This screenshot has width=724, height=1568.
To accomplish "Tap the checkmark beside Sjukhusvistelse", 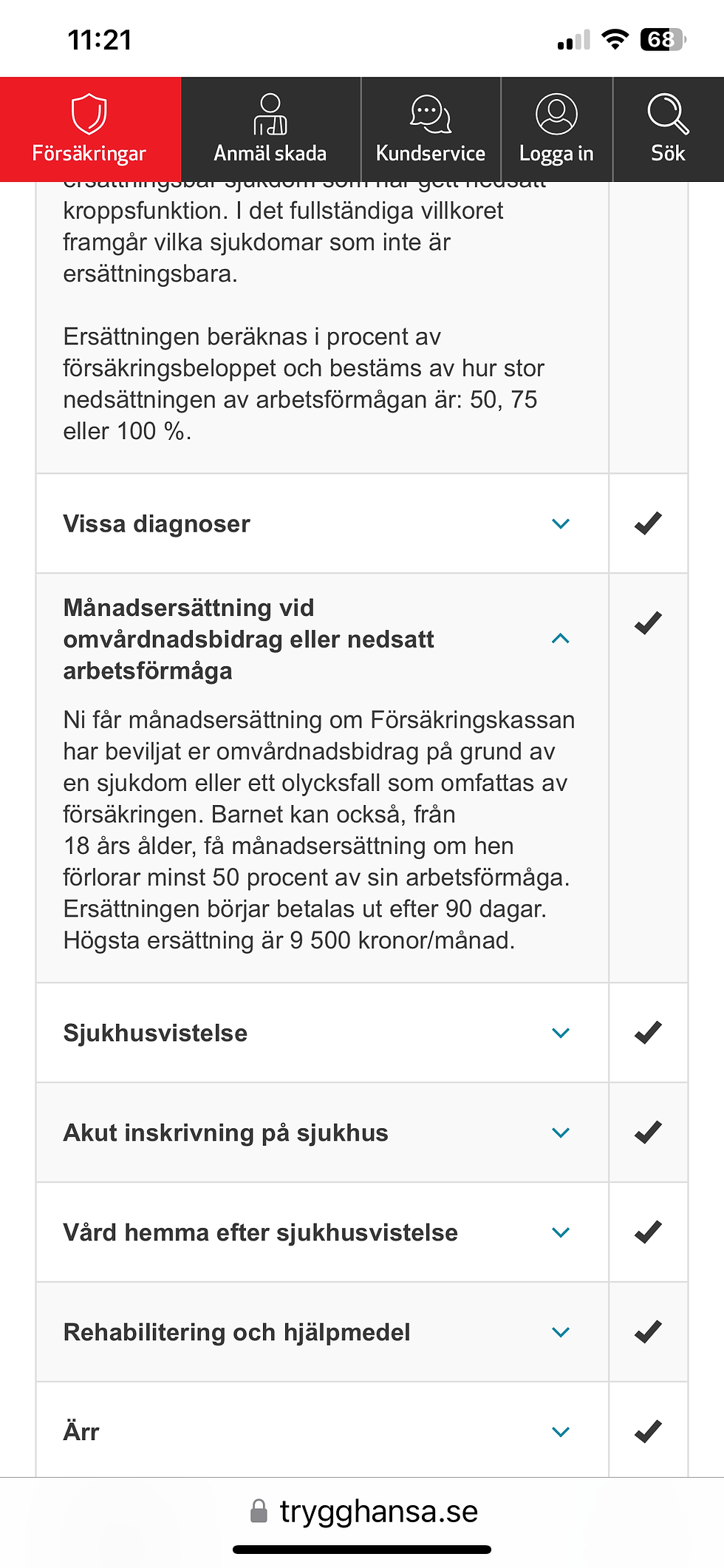I will [x=648, y=1033].
